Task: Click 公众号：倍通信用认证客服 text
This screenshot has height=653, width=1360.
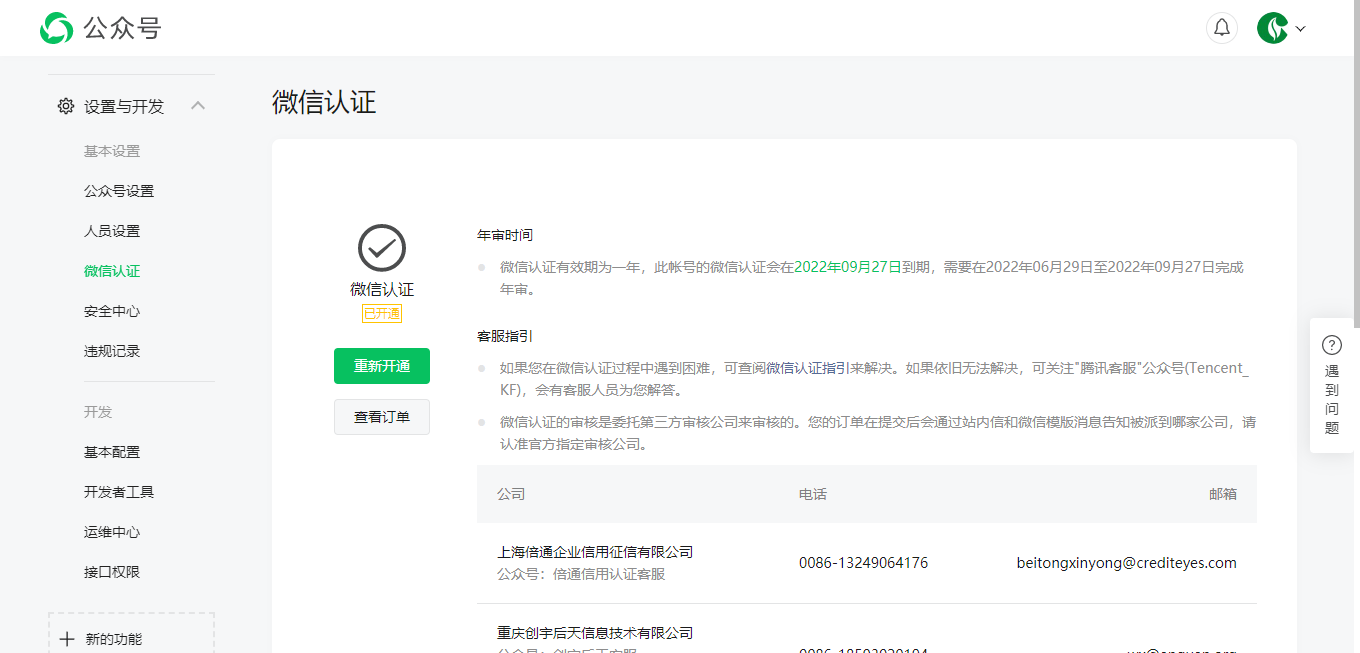Action: 581,574
